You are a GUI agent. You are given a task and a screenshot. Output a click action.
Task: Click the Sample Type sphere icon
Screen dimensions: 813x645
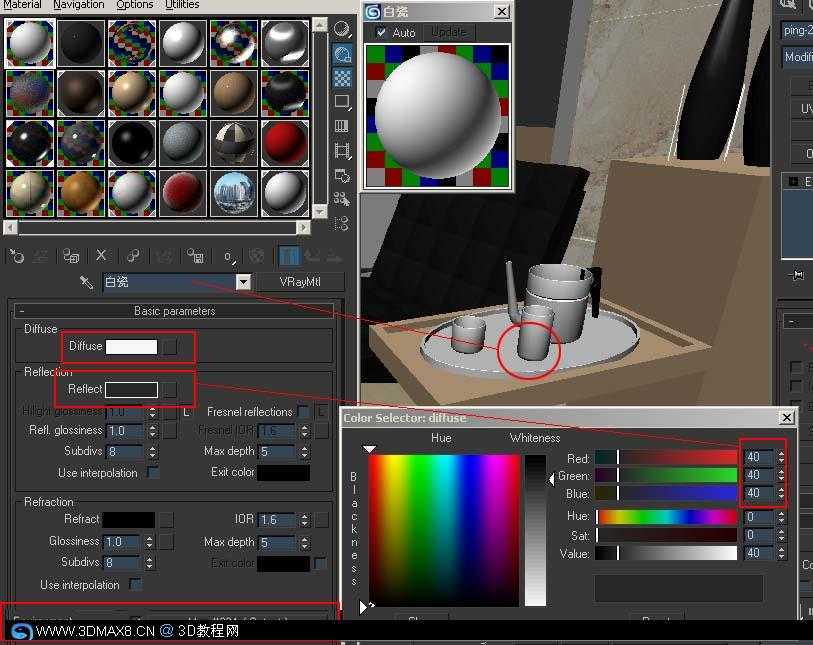click(342, 29)
